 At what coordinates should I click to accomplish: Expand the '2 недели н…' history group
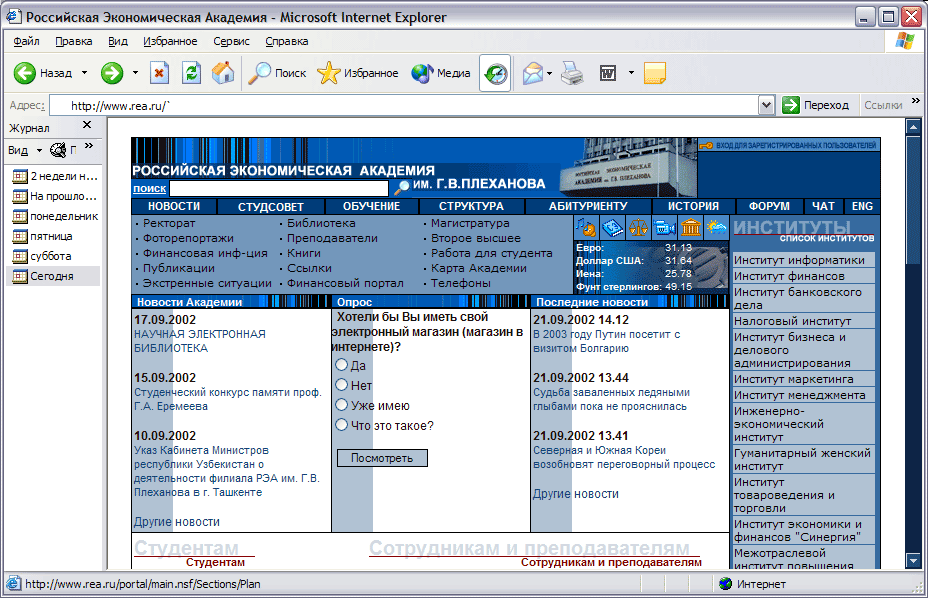(x=54, y=176)
